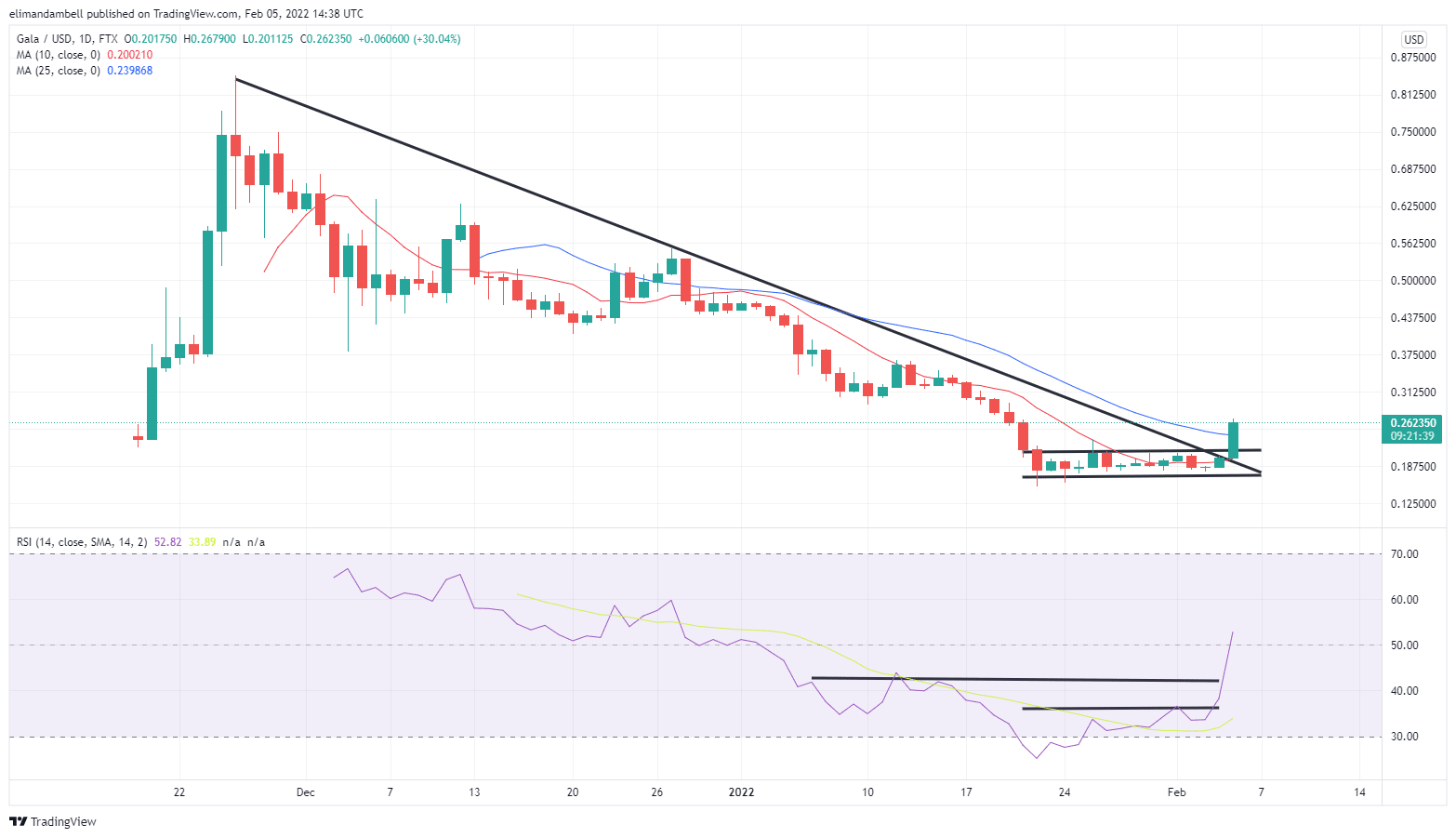1456x838 pixels.
Task: Click the 22 date label on time axis
Action: click(x=179, y=792)
